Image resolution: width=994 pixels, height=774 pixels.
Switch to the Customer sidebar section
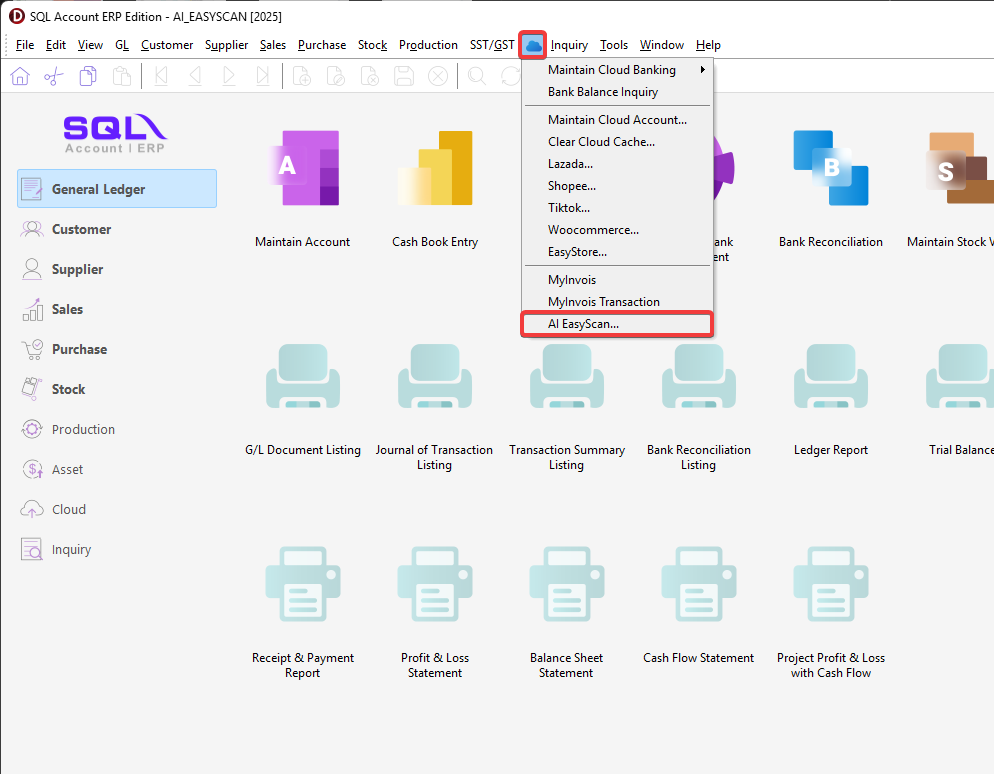pyautogui.click(x=81, y=229)
